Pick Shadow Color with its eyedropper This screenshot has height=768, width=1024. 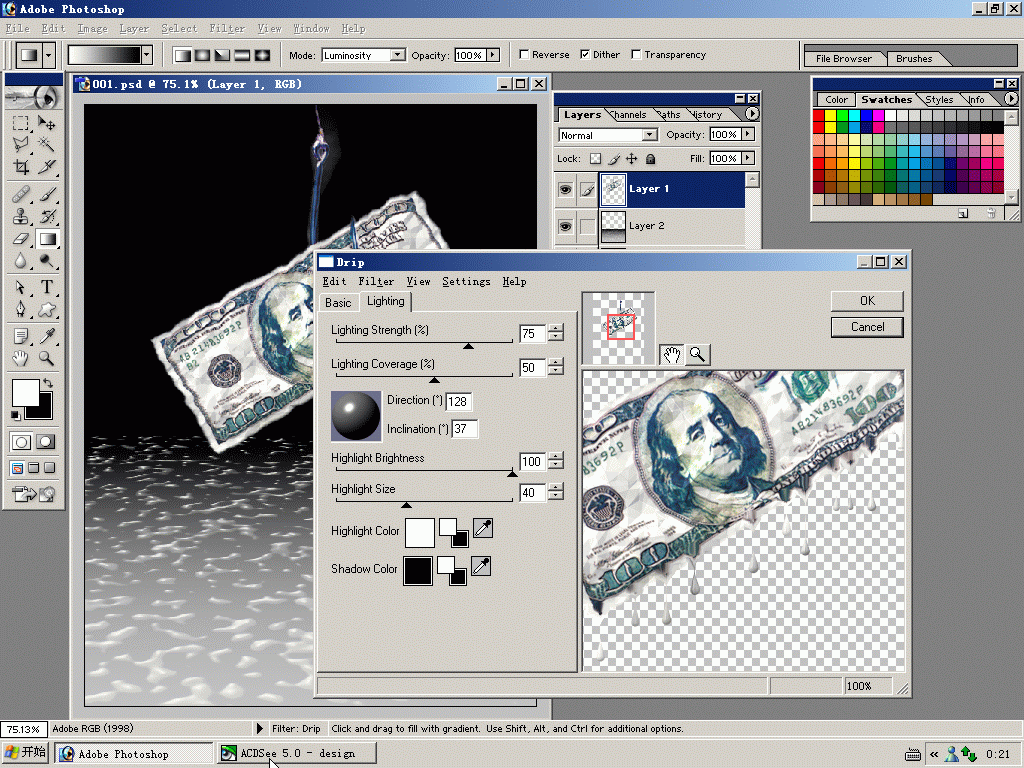(481, 566)
